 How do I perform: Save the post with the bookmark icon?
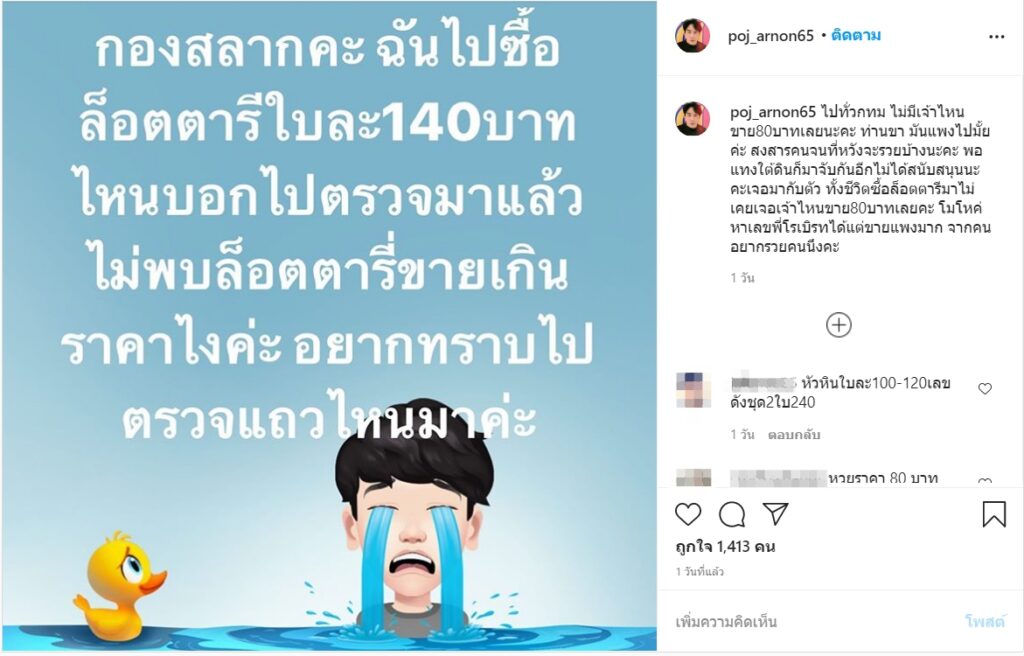tap(994, 514)
